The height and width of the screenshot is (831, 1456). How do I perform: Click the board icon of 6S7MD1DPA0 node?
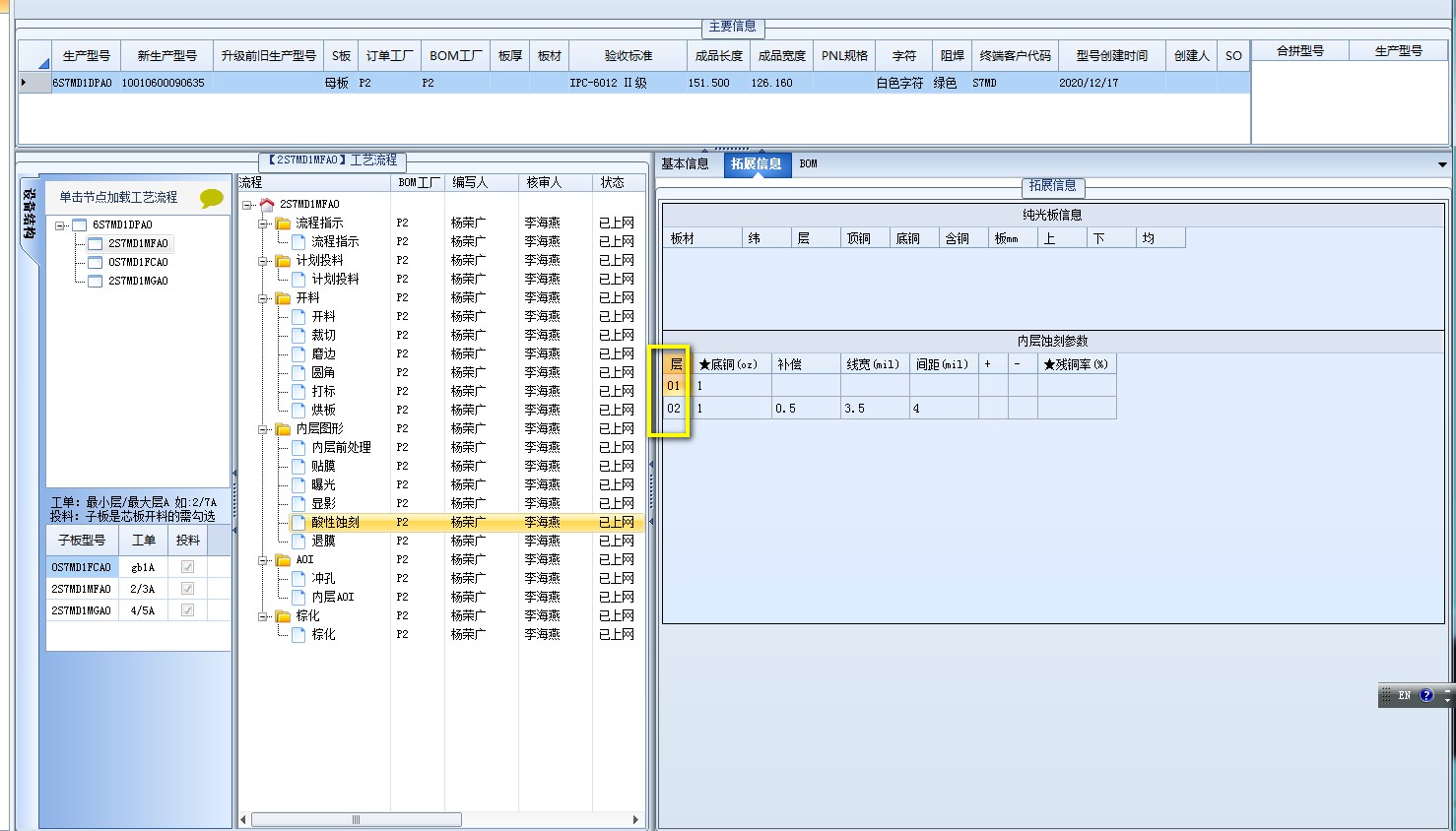(x=80, y=224)
